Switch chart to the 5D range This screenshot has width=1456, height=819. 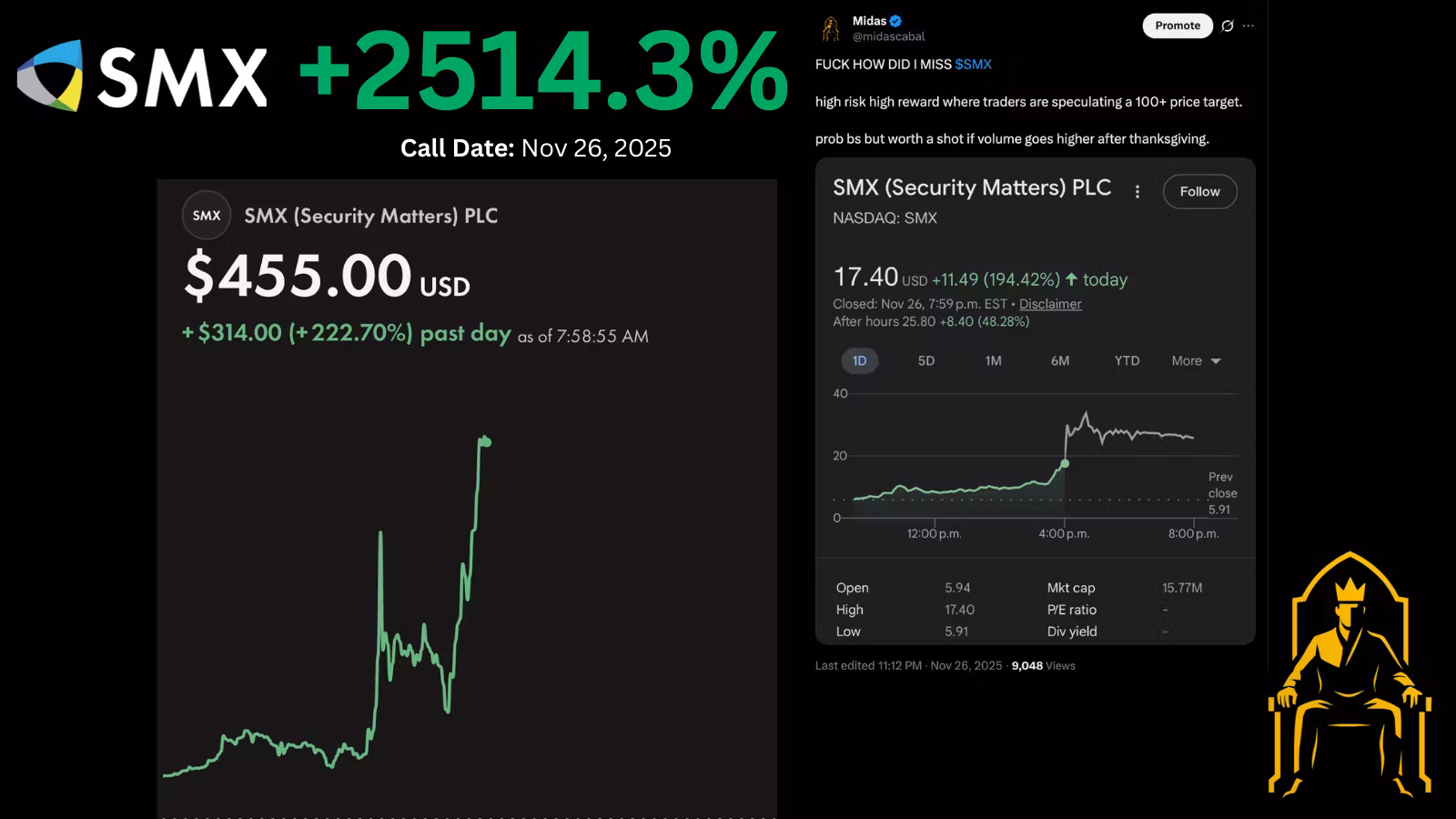(x=926, y=361)
